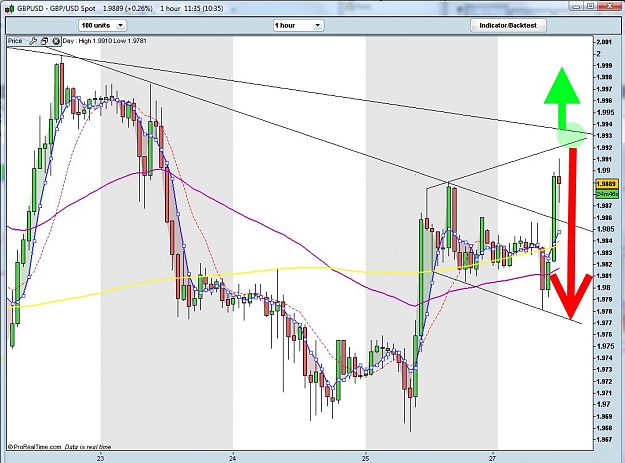Click the Day High 1.9910 Low 1.9781 text
Image resolution: width=625 pixels, height=463 pixels.
(105, 41)
